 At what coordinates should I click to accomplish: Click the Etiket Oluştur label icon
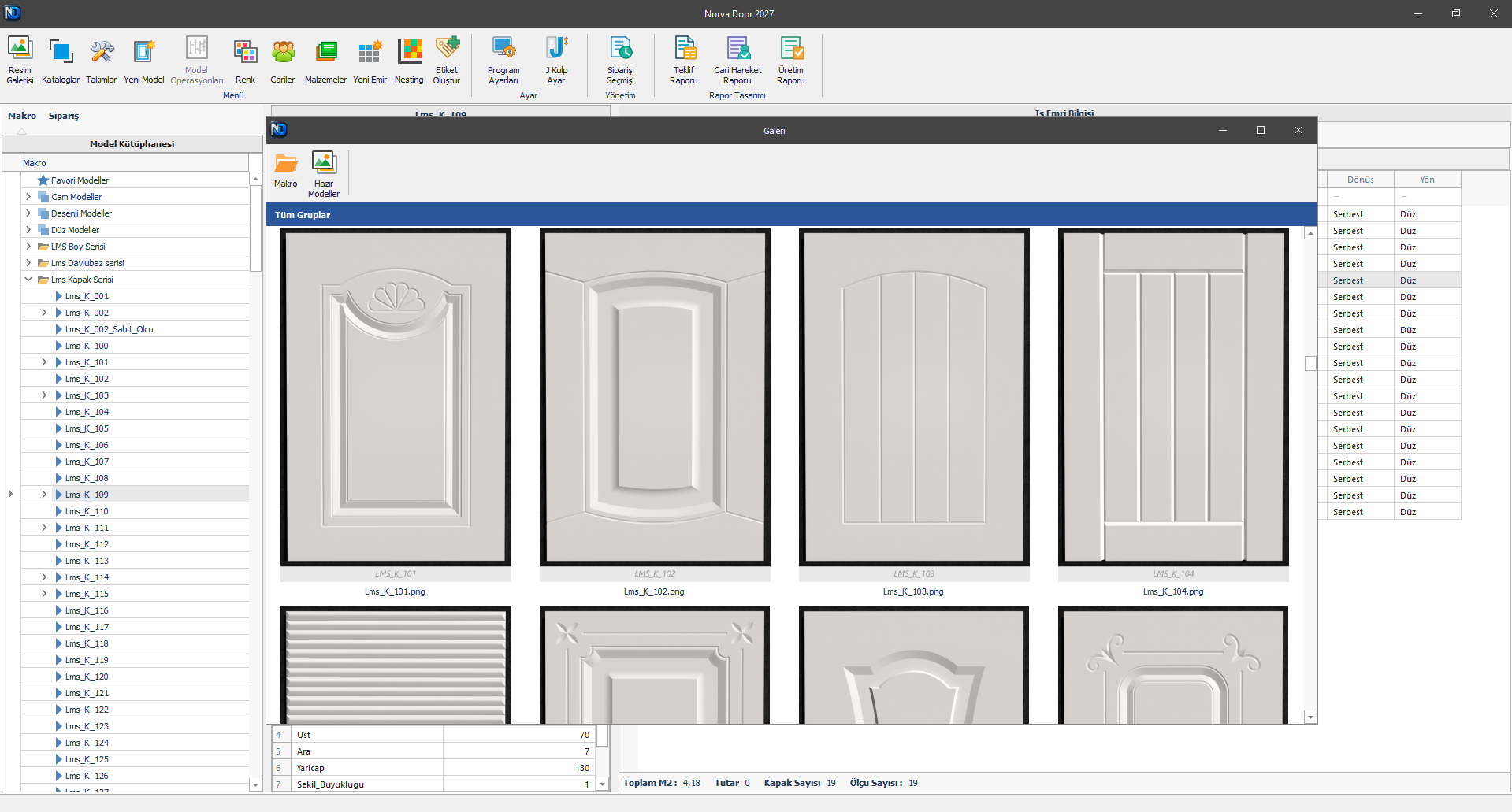tap(447, 60)
